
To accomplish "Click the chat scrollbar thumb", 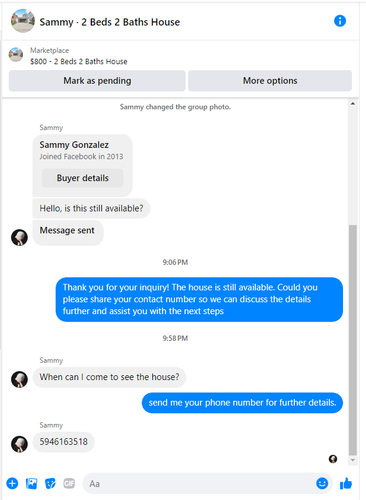I will click(x=353, y=340).
